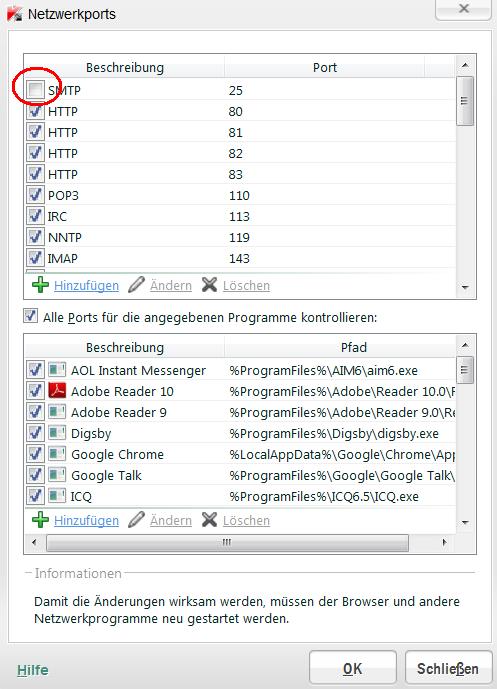The height and width of the screenshot is (689, 497).
Task: Click the pencil Ändern icon under ports list
Action: click(136, 285)
